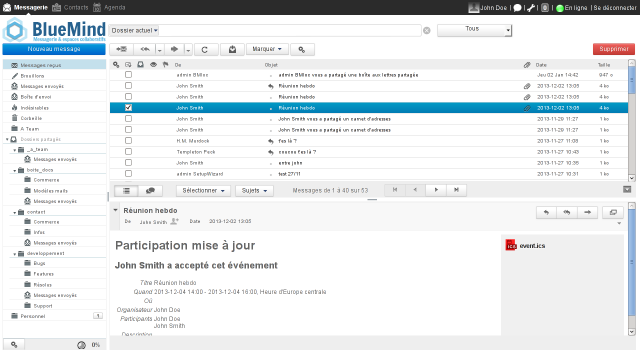Click the refresh mailbox toolbar icon
This screenshot has height=360, width=640.
(x=205, y=49)
